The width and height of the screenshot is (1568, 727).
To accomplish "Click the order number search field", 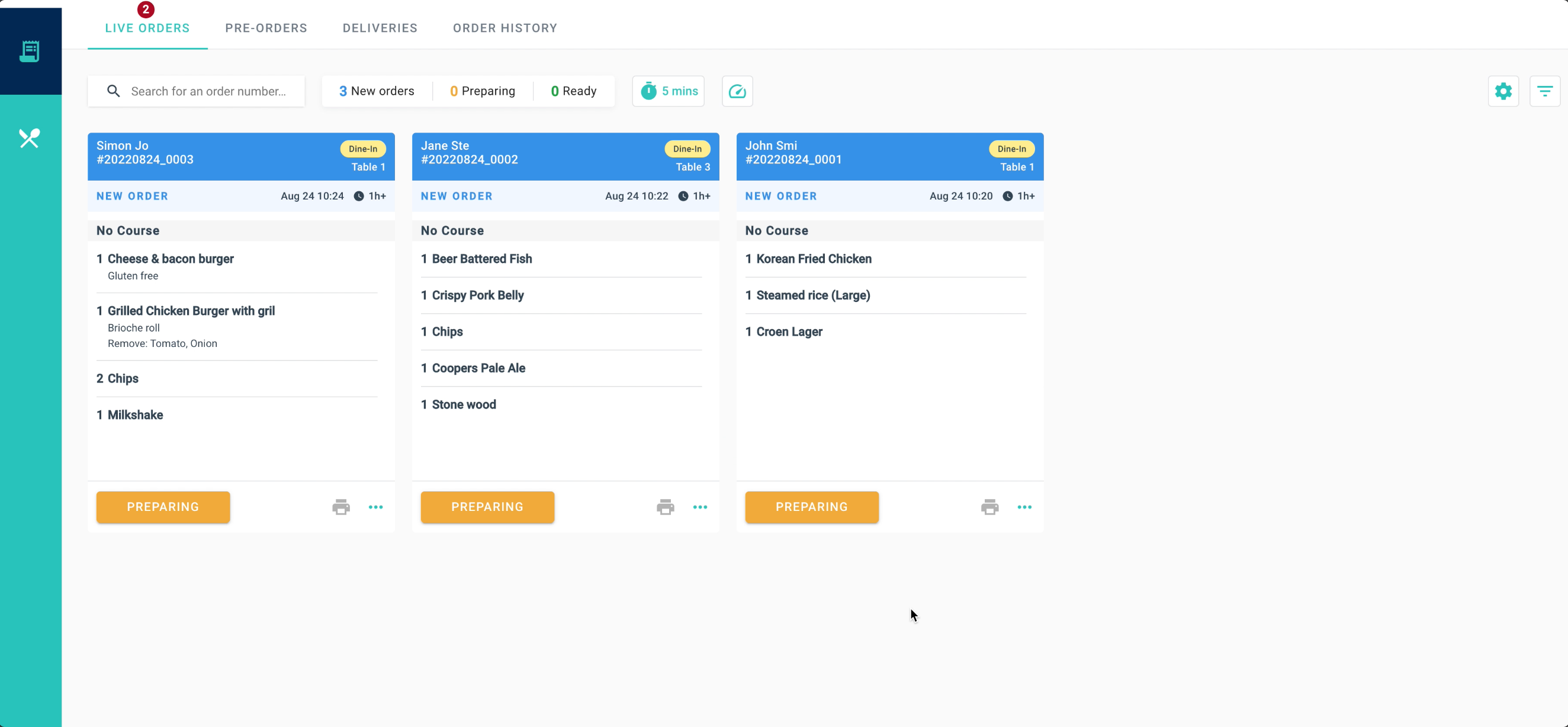I will tap(208, 91).
